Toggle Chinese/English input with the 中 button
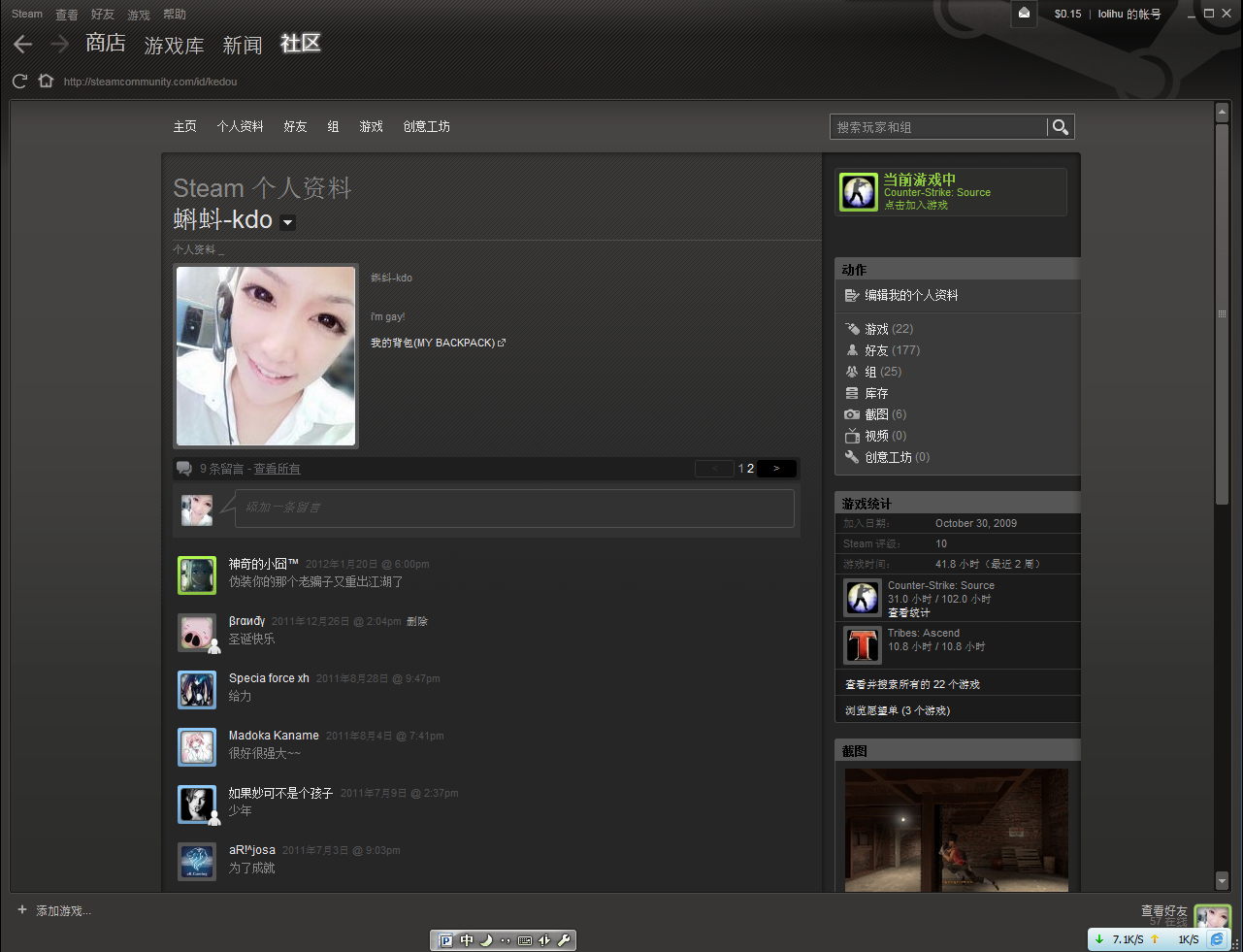 (467, 939)
